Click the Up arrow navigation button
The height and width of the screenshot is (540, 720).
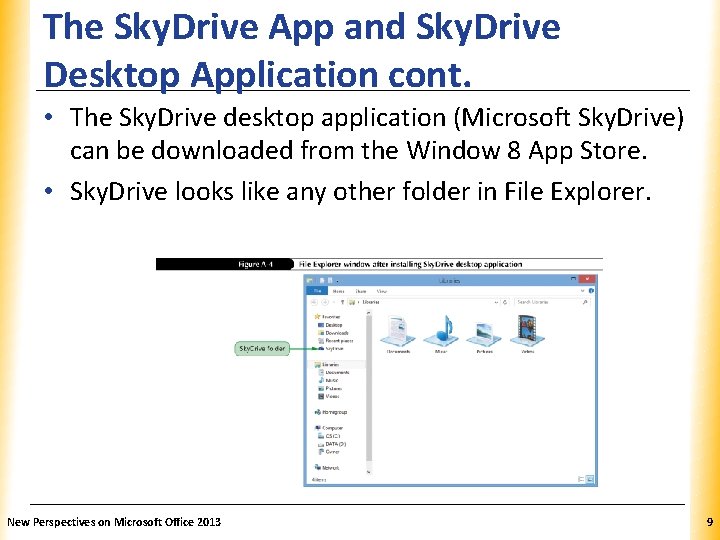(342, 302)
